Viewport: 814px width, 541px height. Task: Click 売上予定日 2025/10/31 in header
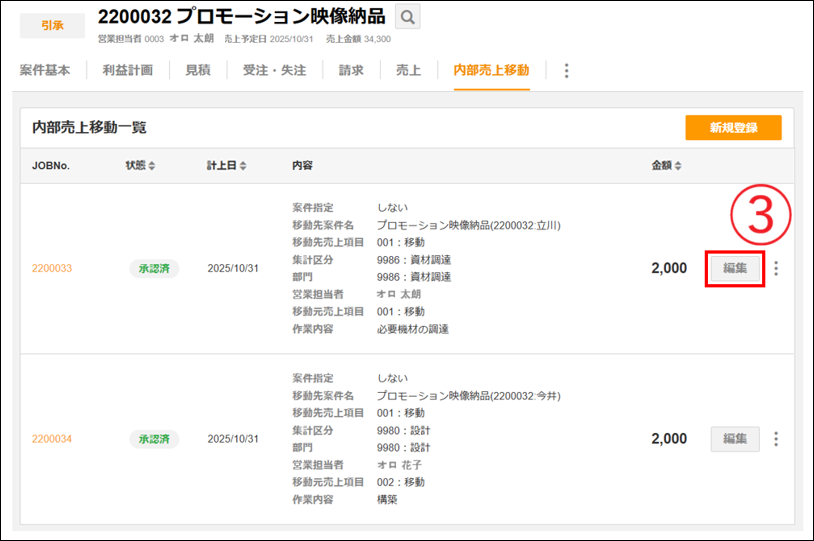[x=269, y=39]
